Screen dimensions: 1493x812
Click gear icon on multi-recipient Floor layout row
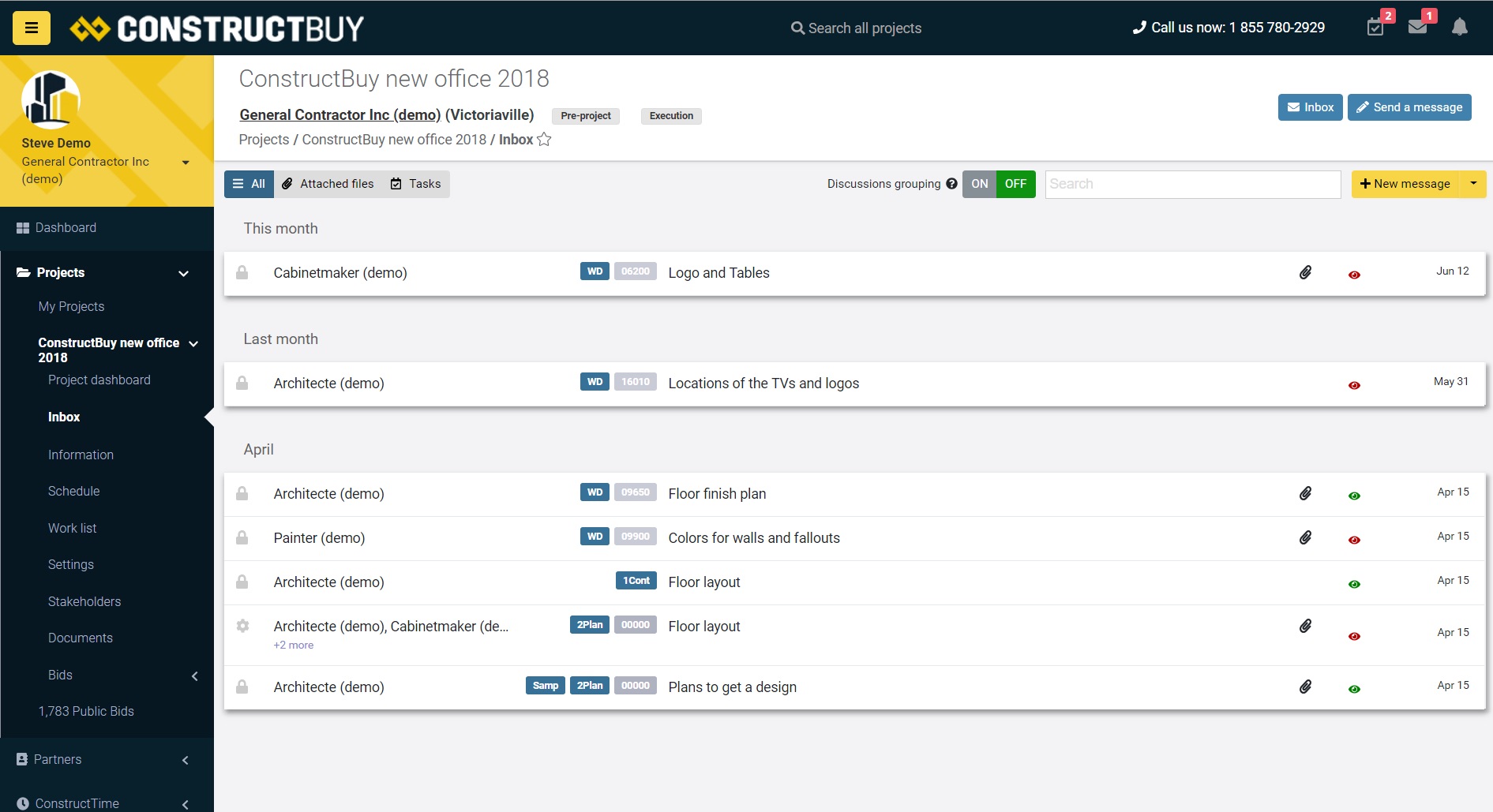(x=242, y=626)
